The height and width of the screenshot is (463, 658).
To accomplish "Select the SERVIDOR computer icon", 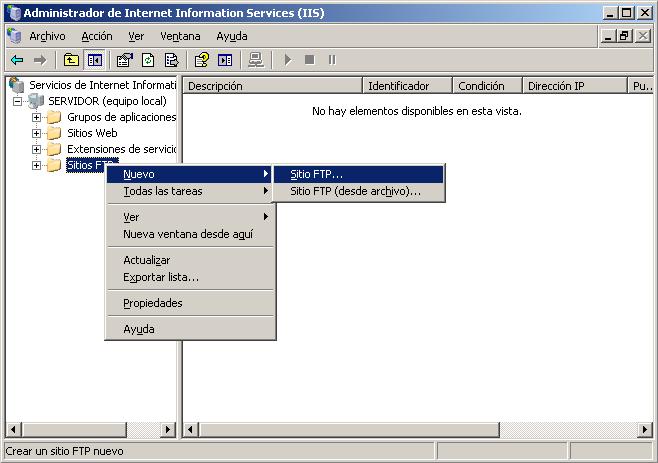I will click(x=36, y=101).
